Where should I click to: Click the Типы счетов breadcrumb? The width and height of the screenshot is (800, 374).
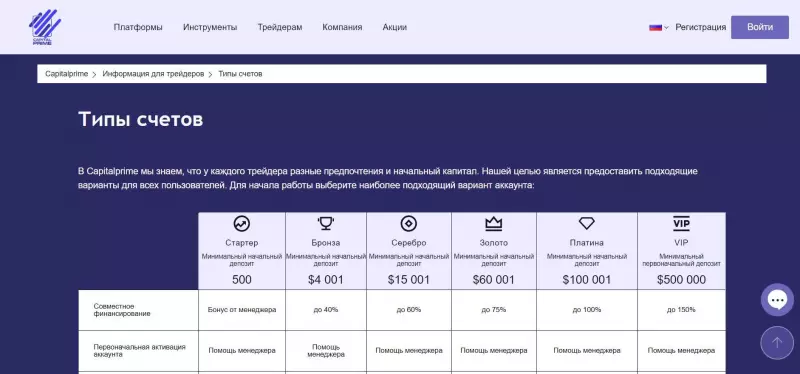tap(240, 74)
